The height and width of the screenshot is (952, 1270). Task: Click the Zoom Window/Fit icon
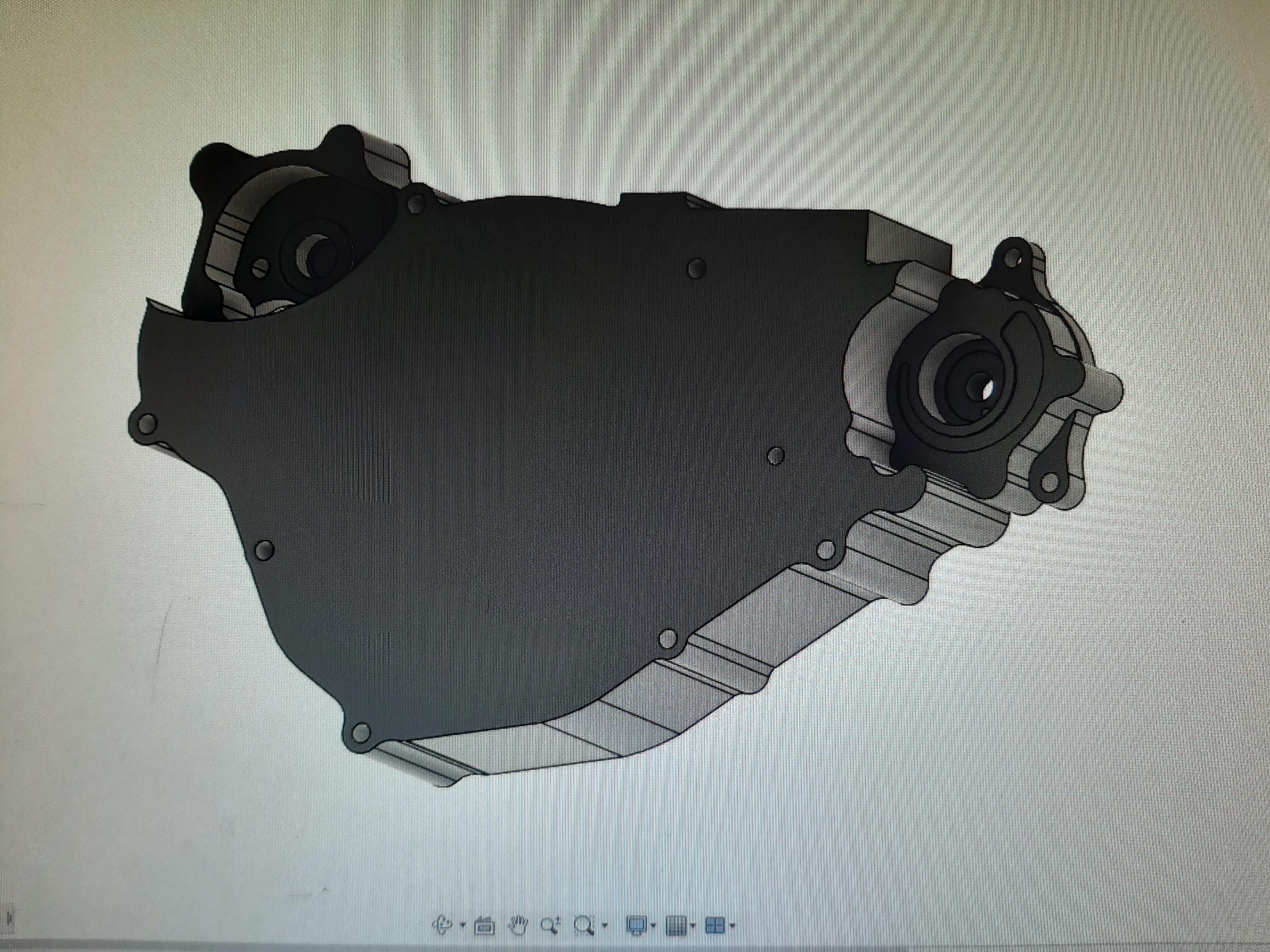(584, 925)
